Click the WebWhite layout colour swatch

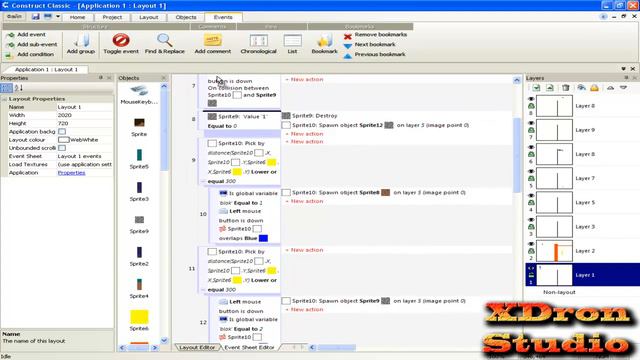63,140
